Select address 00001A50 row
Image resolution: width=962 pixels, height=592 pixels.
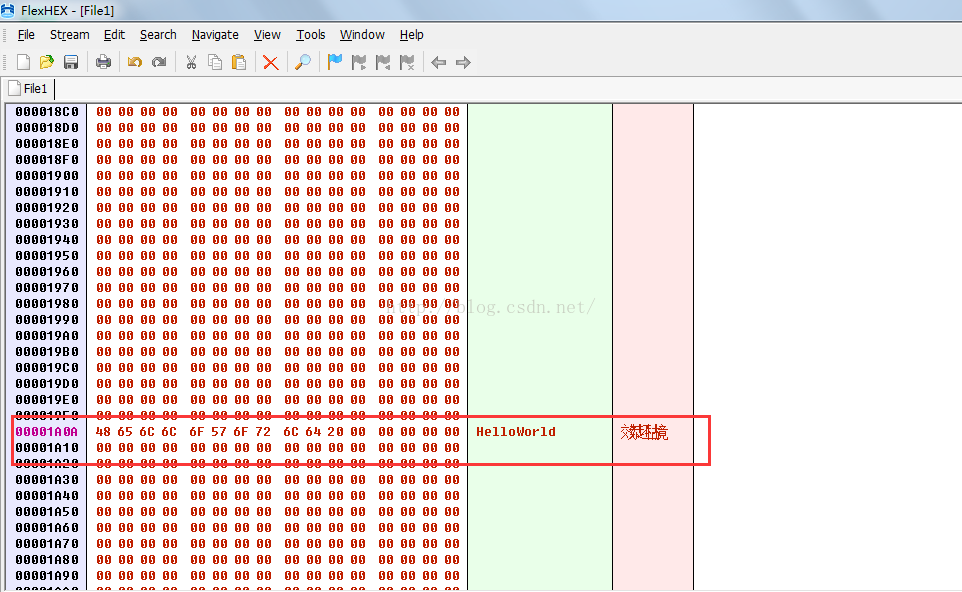pos(47,512)
